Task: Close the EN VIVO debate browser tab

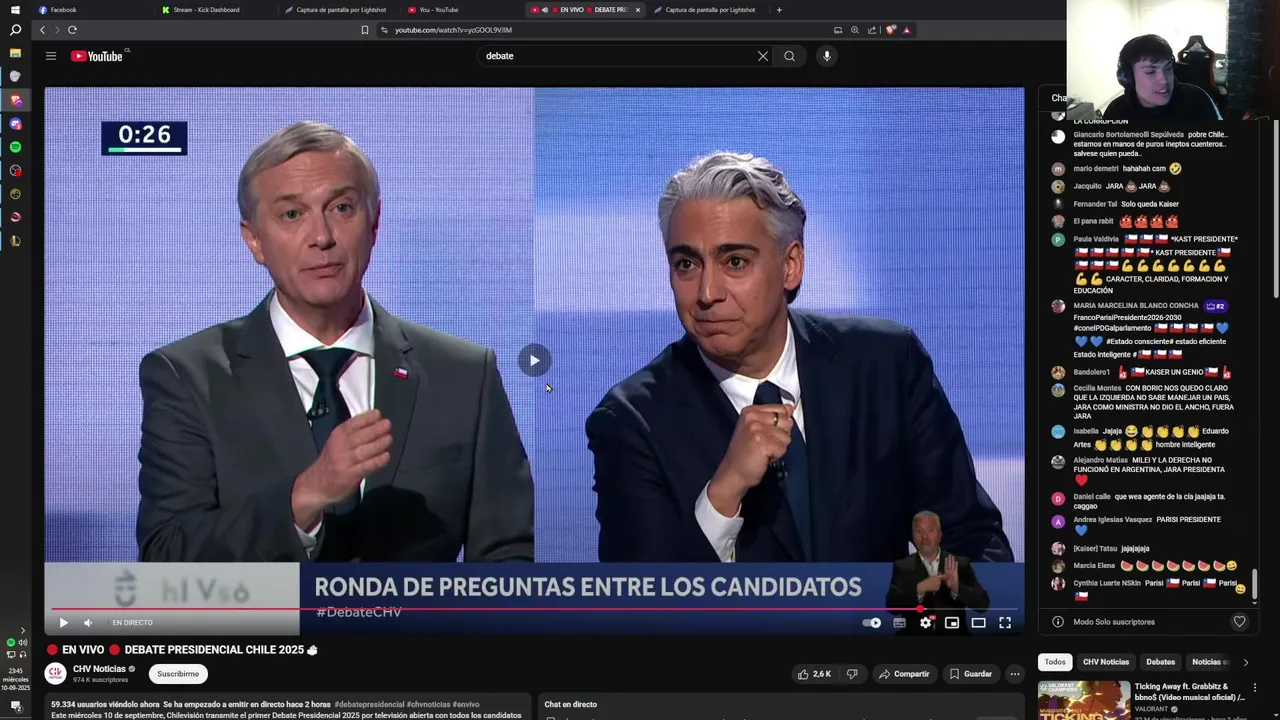Action: pos(638,10)
